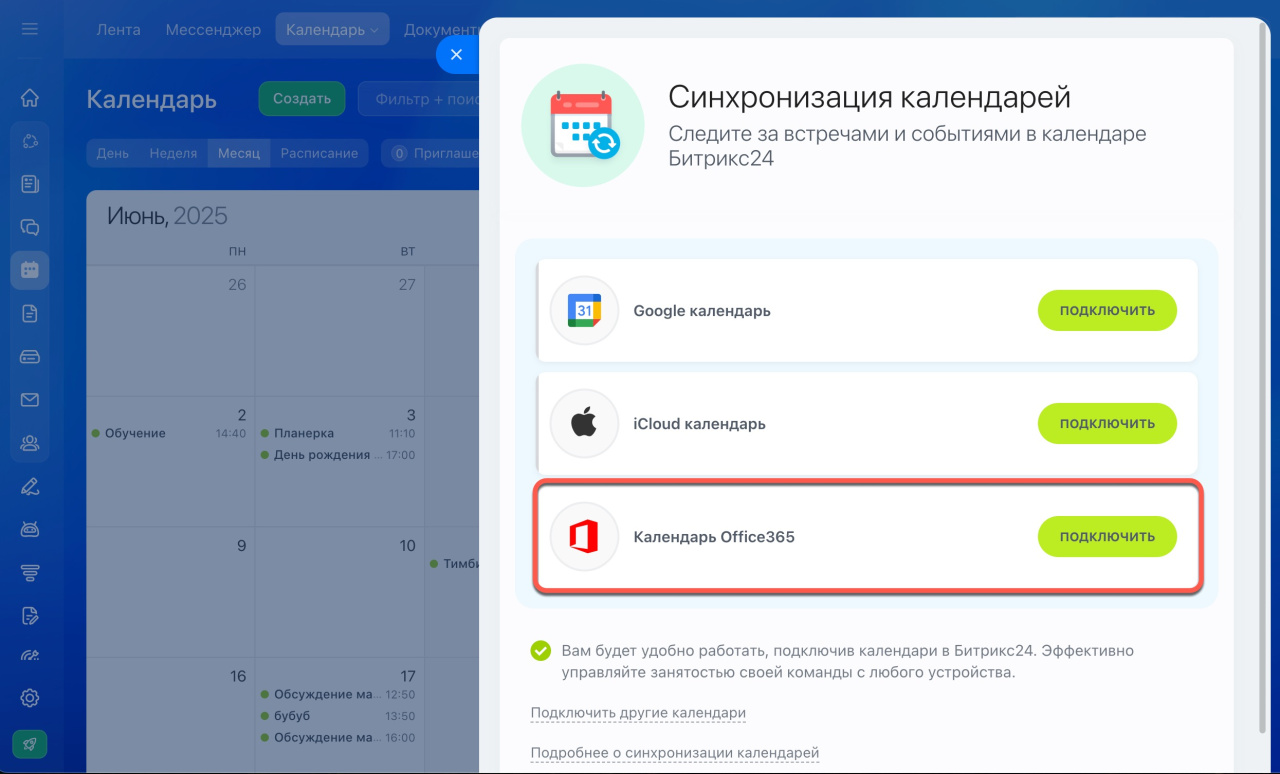Select date 16 in the calendar

pos(238,676)
